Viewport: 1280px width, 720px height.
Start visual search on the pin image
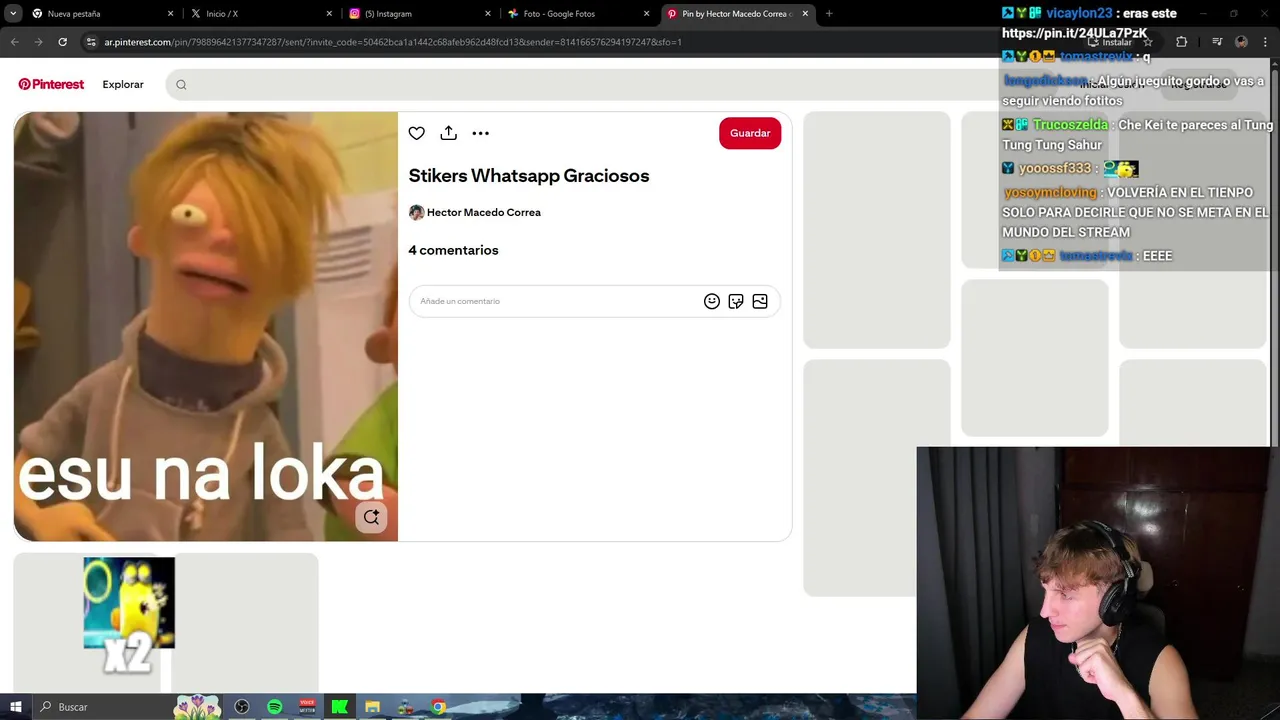click(371, 517)
